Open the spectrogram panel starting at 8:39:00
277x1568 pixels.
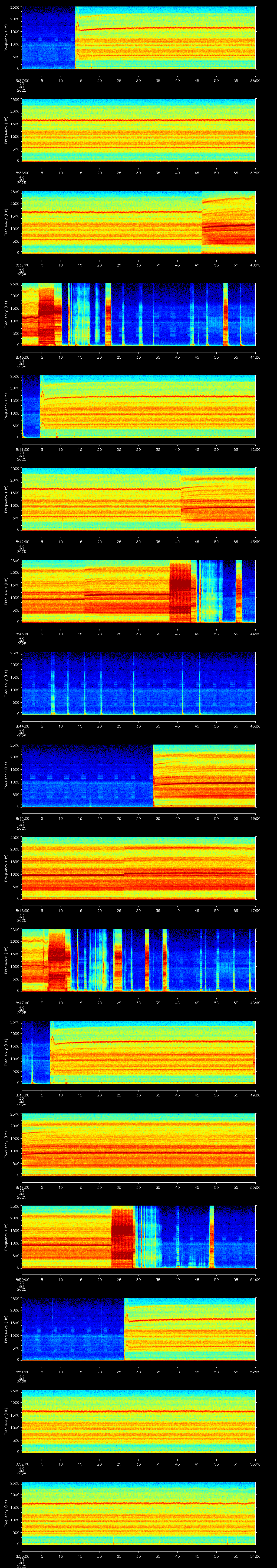point(138,222)
